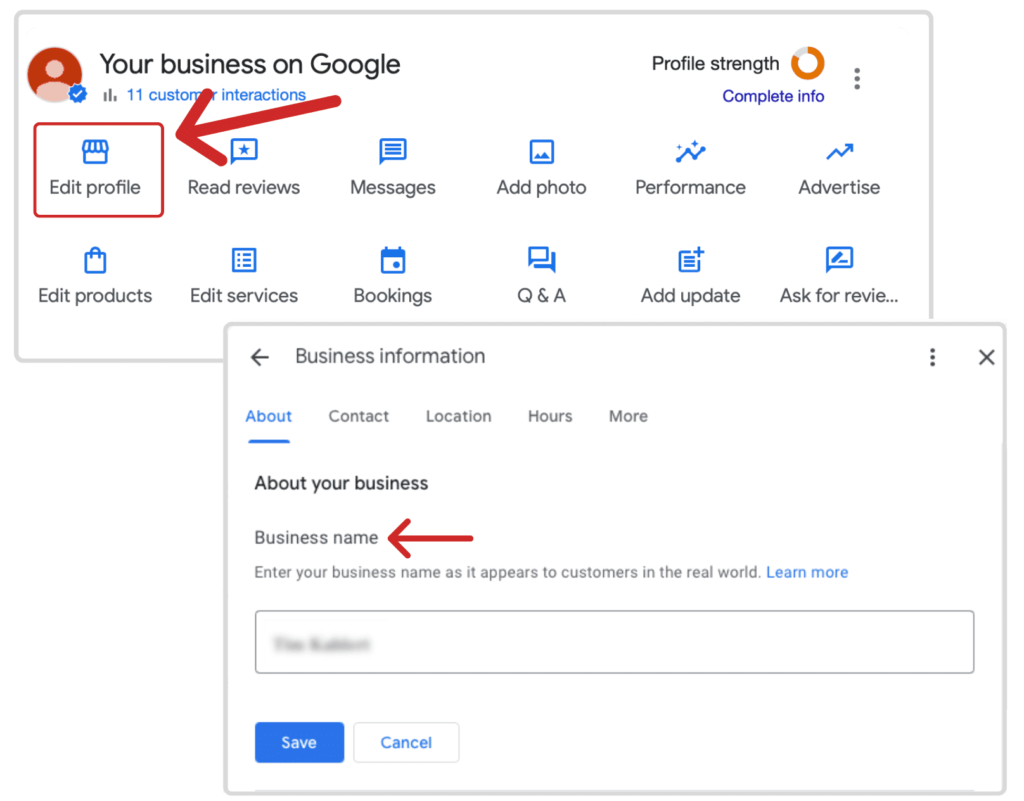This screenshot has height=801, width=1024.
Task: Open the Bookings calendar icon
Action: [393, 260]
